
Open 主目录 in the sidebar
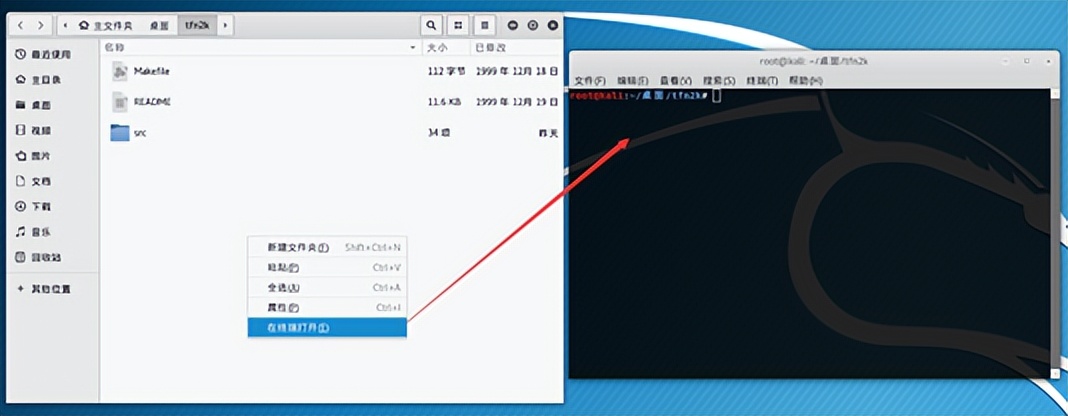[38, 80]
